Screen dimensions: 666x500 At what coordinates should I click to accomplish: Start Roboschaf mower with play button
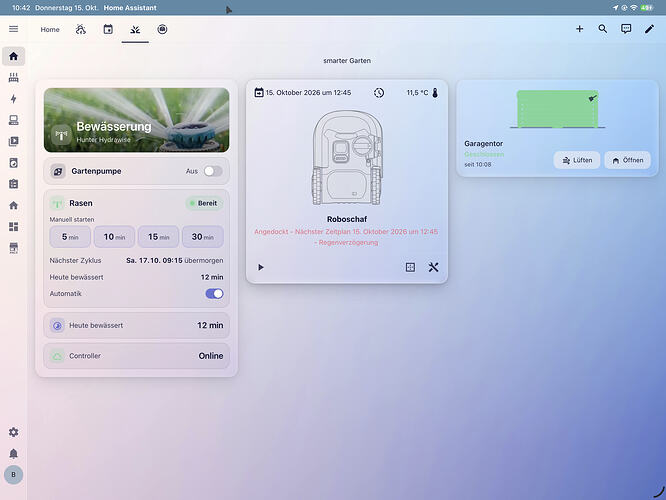(261, 267)
